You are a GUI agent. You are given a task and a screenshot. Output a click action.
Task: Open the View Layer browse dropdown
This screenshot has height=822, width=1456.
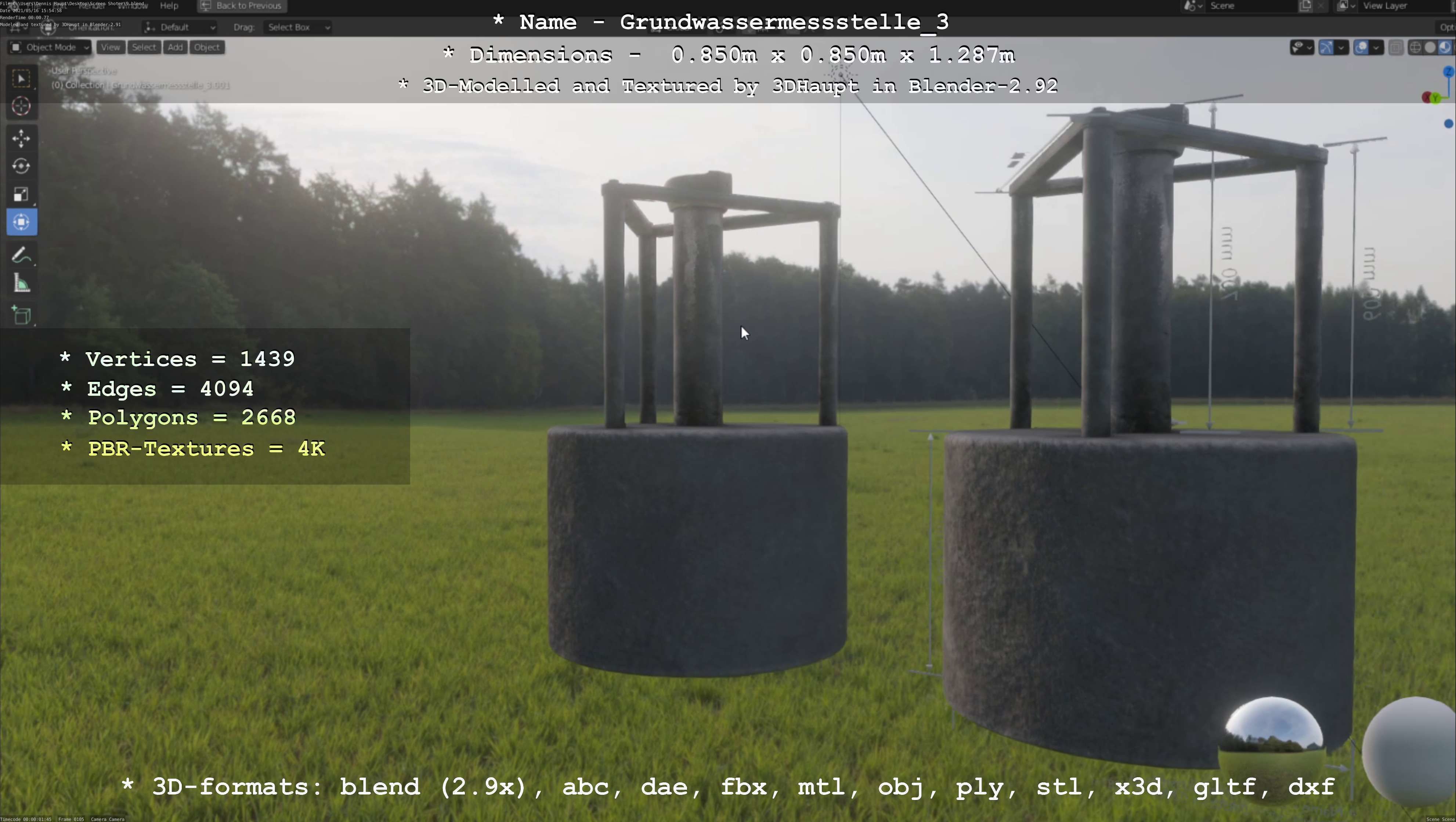click(x=1346, y=6)
